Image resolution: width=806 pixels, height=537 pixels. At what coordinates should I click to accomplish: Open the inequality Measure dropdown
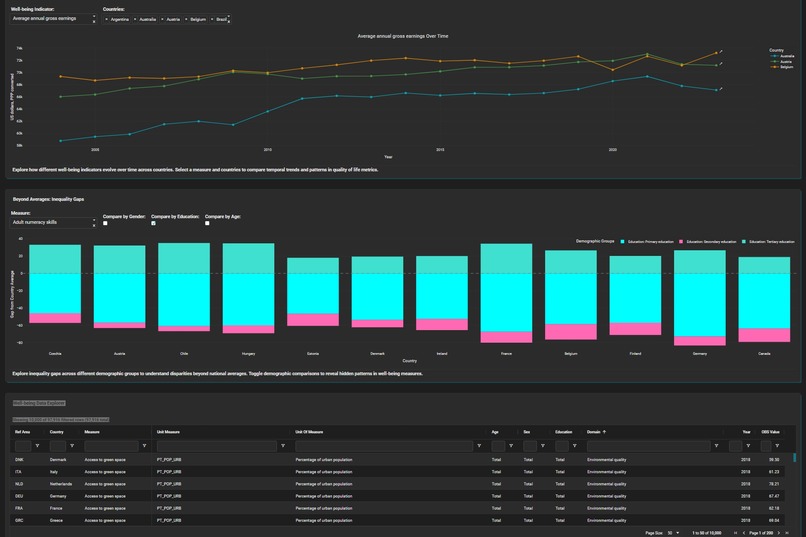click(53, 223)
